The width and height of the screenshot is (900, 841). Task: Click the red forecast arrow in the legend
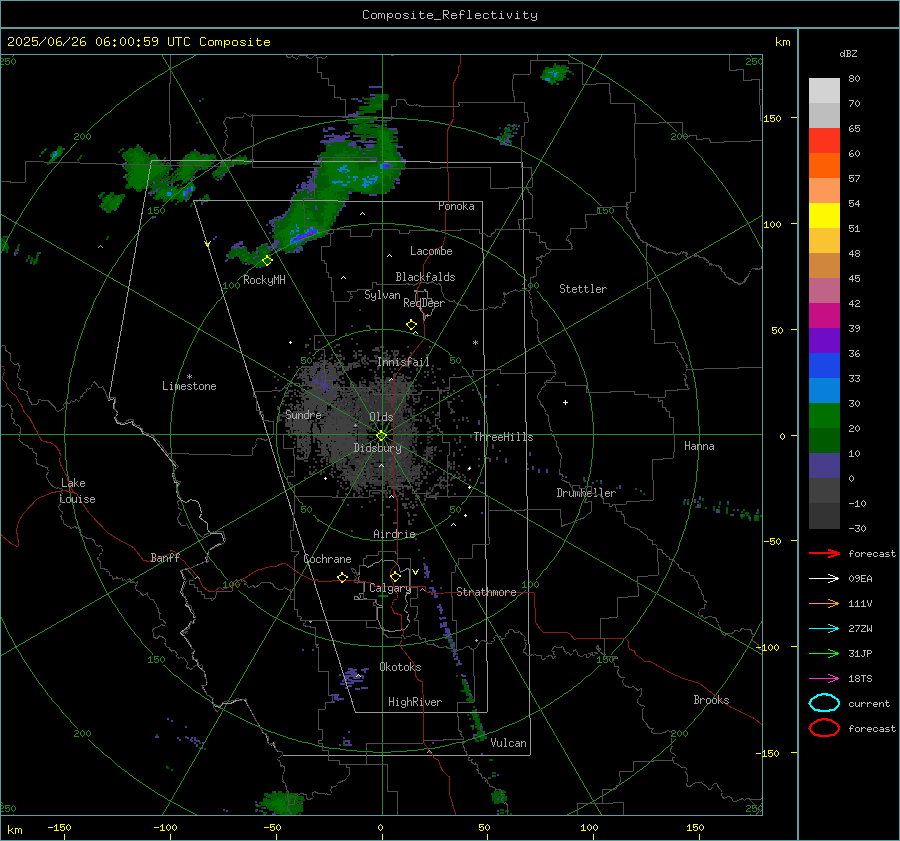point(824,553)
